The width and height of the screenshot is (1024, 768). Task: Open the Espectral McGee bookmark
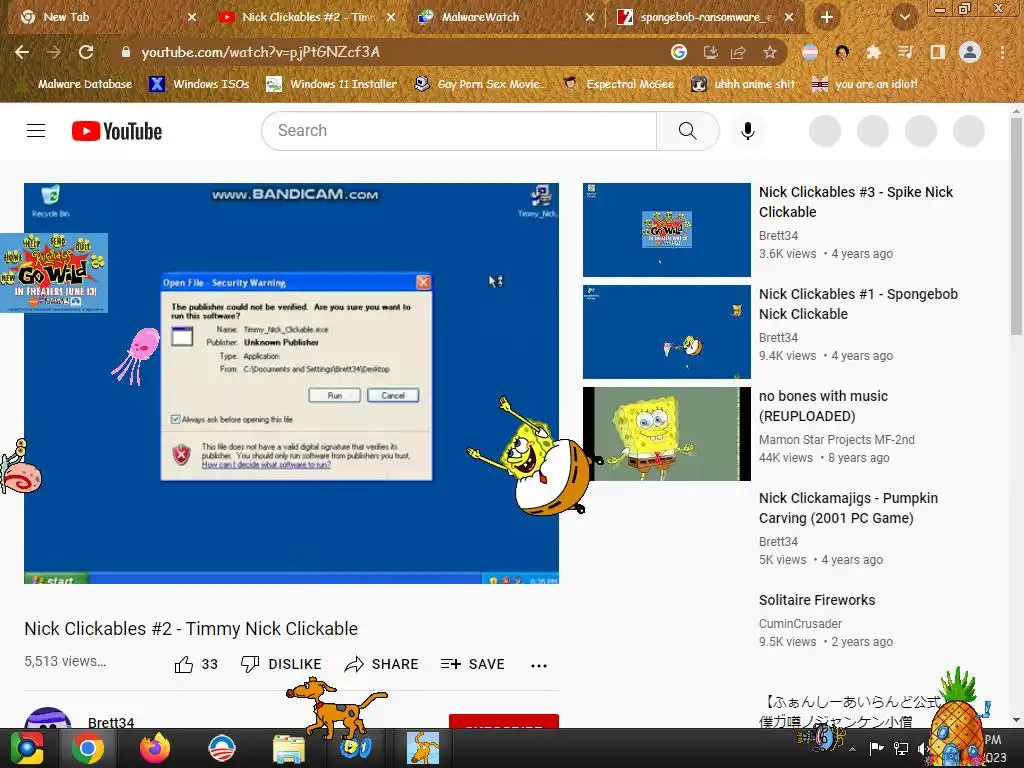(x=618, y=84)
